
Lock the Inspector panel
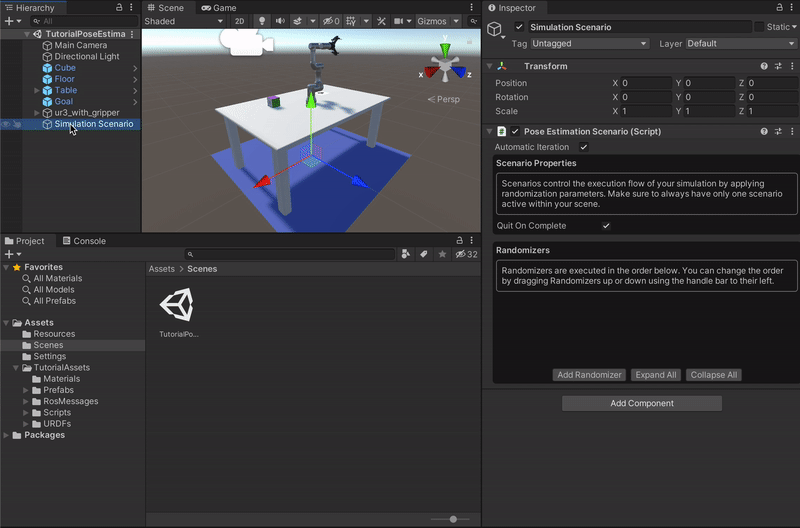(779, 7)
